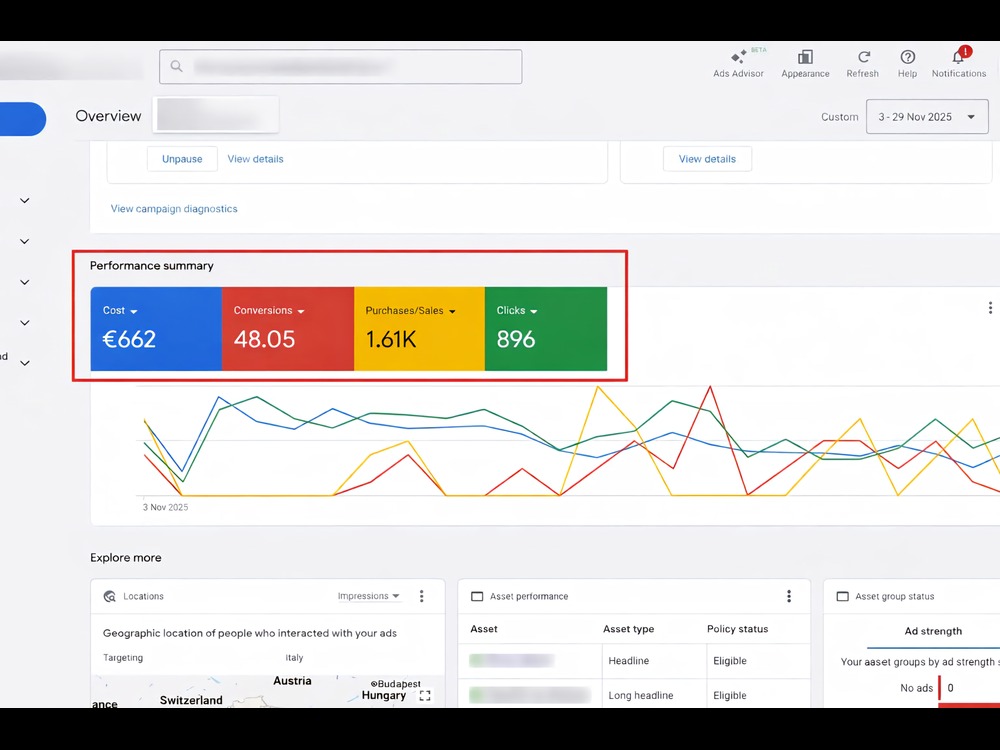Viewport: 1000px width, 750px height.
Task: Click the Asset type column header
Action: pos(629,629)
